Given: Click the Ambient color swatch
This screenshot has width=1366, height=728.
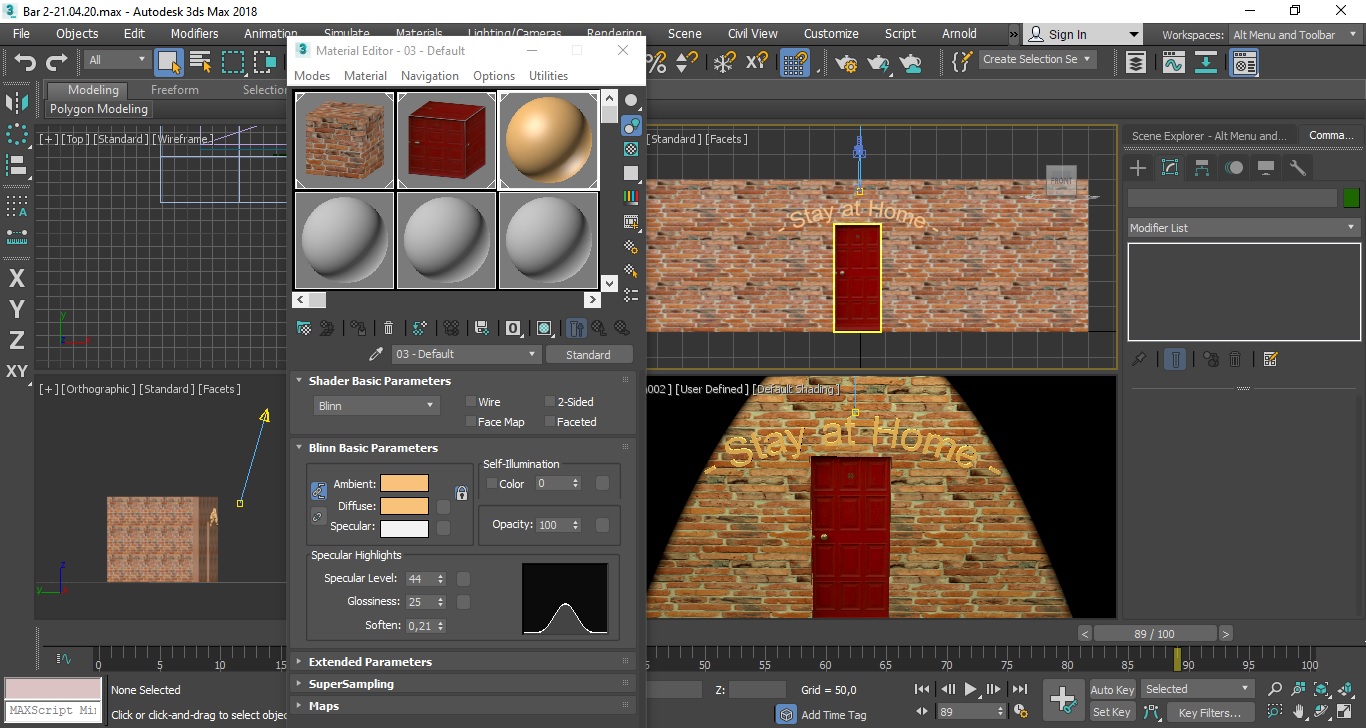Looking at the screenshot, I should click(x=404, y=484).
